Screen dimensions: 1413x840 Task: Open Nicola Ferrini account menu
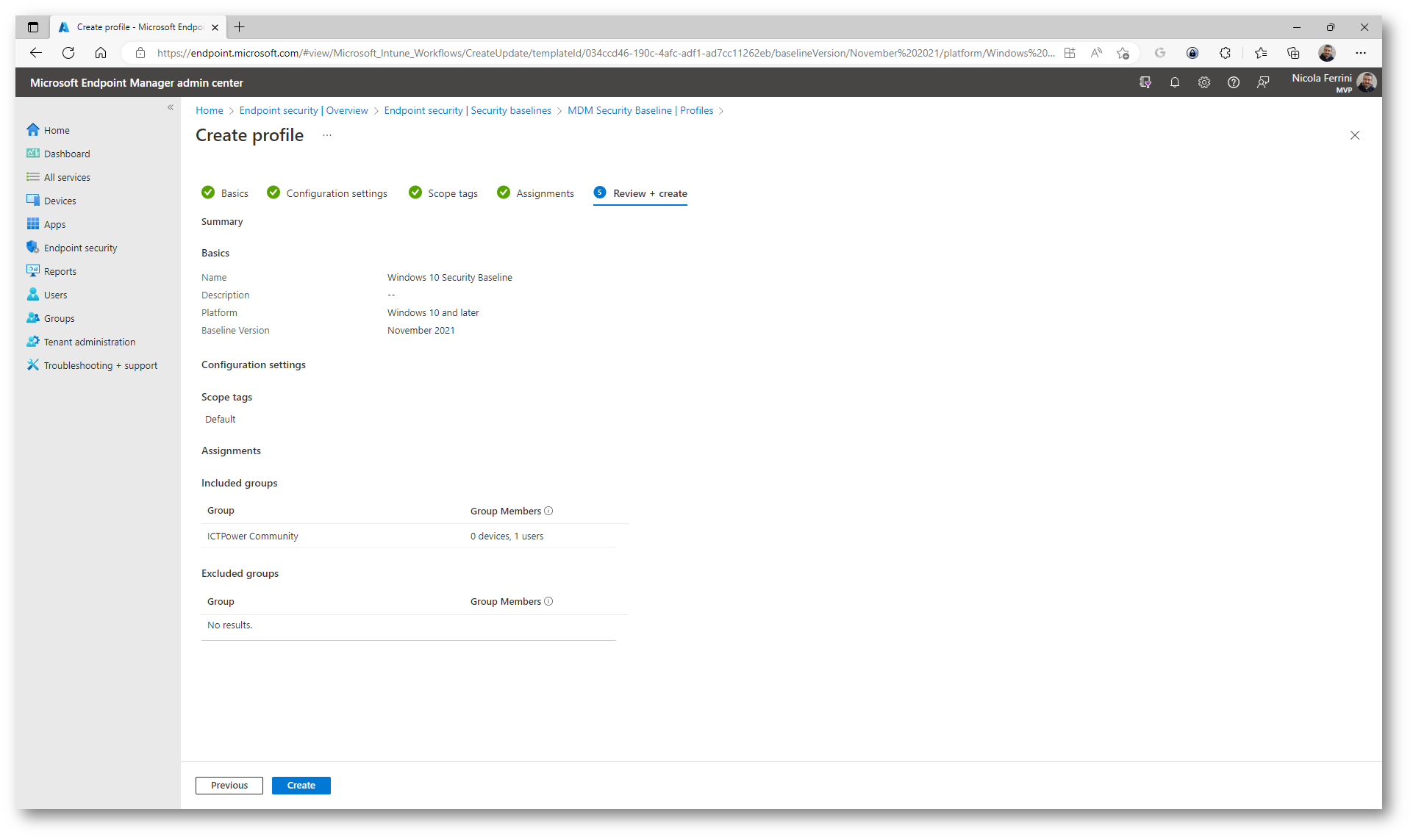tap(1333, 82)
